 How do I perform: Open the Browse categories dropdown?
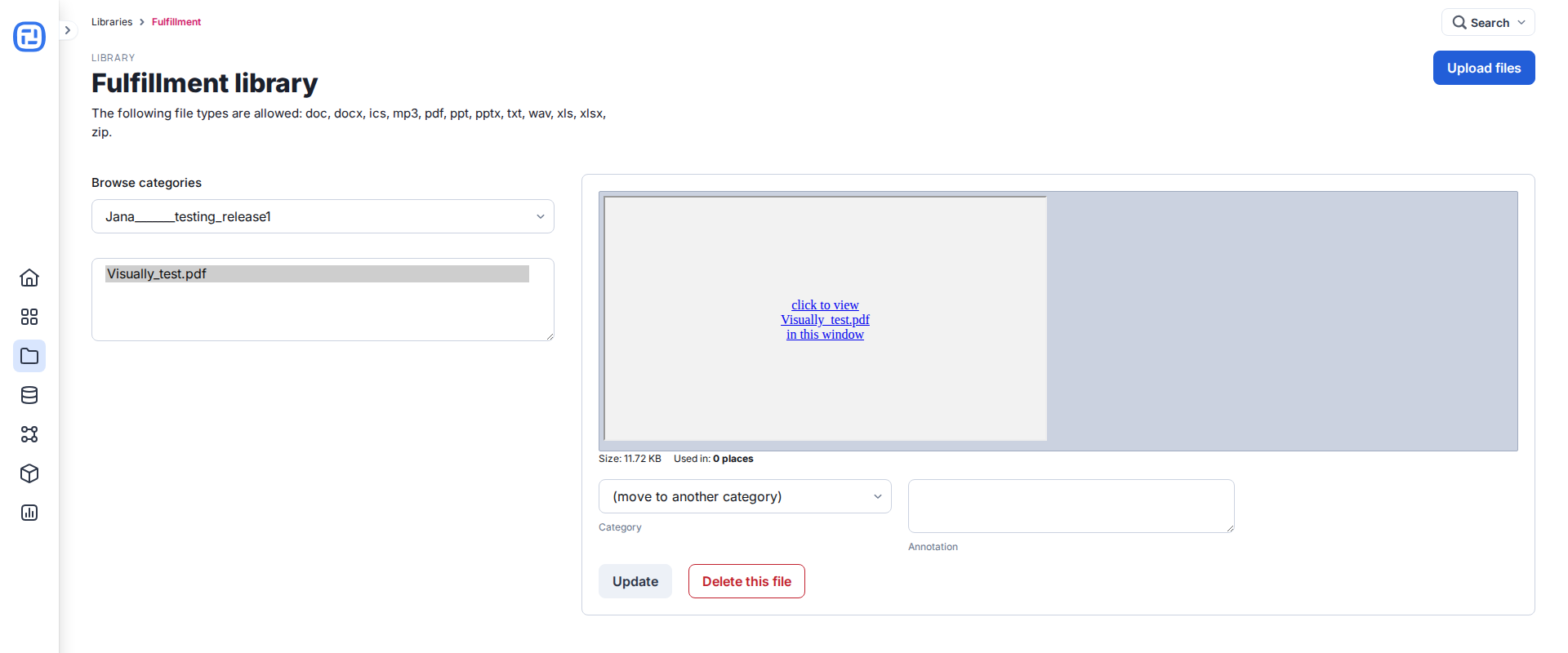(323, 216)
